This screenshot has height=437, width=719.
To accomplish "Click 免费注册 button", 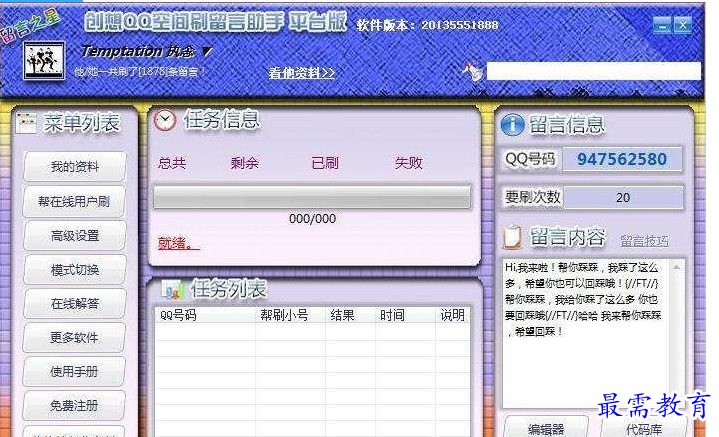I will click(x=74, y=405).
